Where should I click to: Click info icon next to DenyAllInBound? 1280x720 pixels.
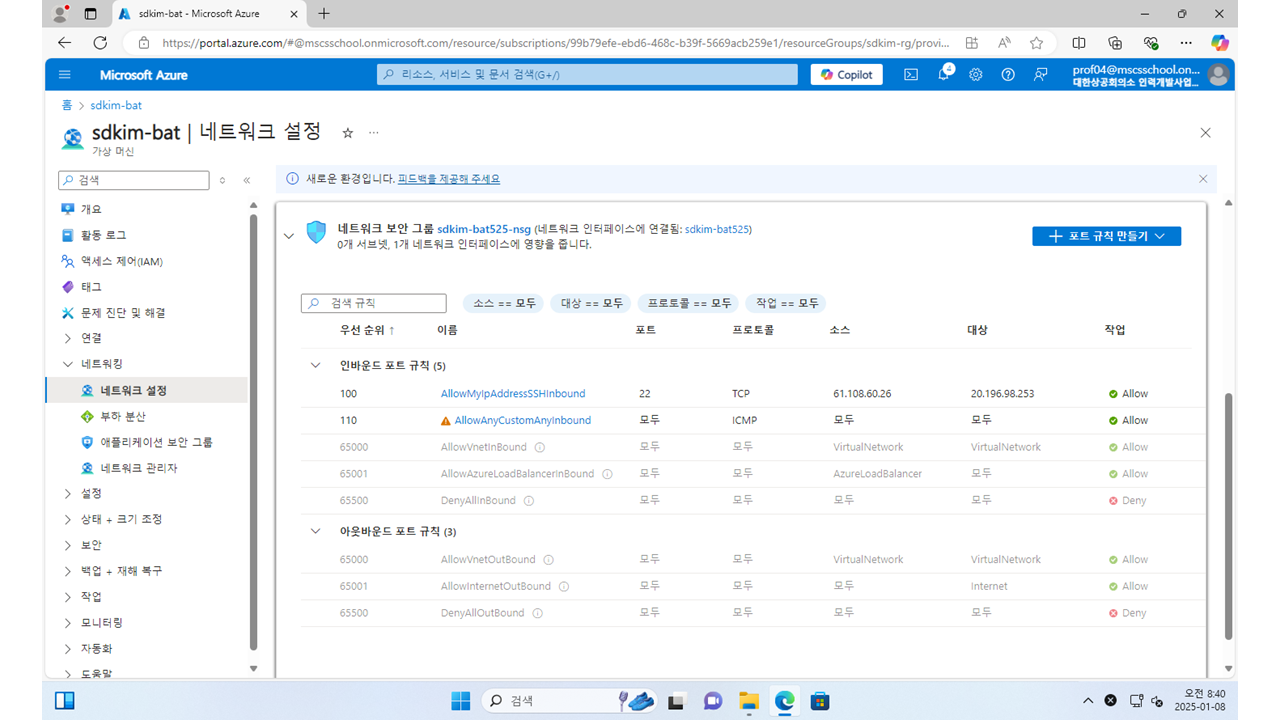coord(529,500)
